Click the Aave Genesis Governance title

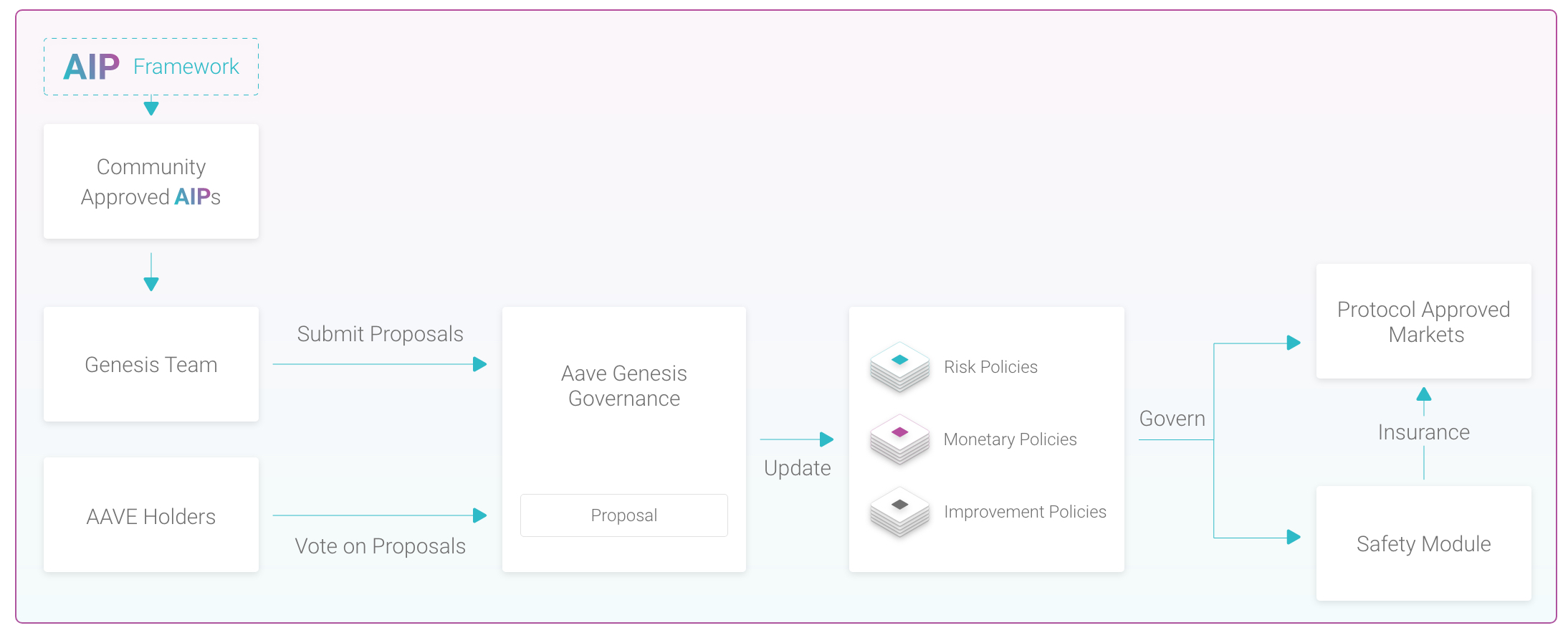[624, 386]
